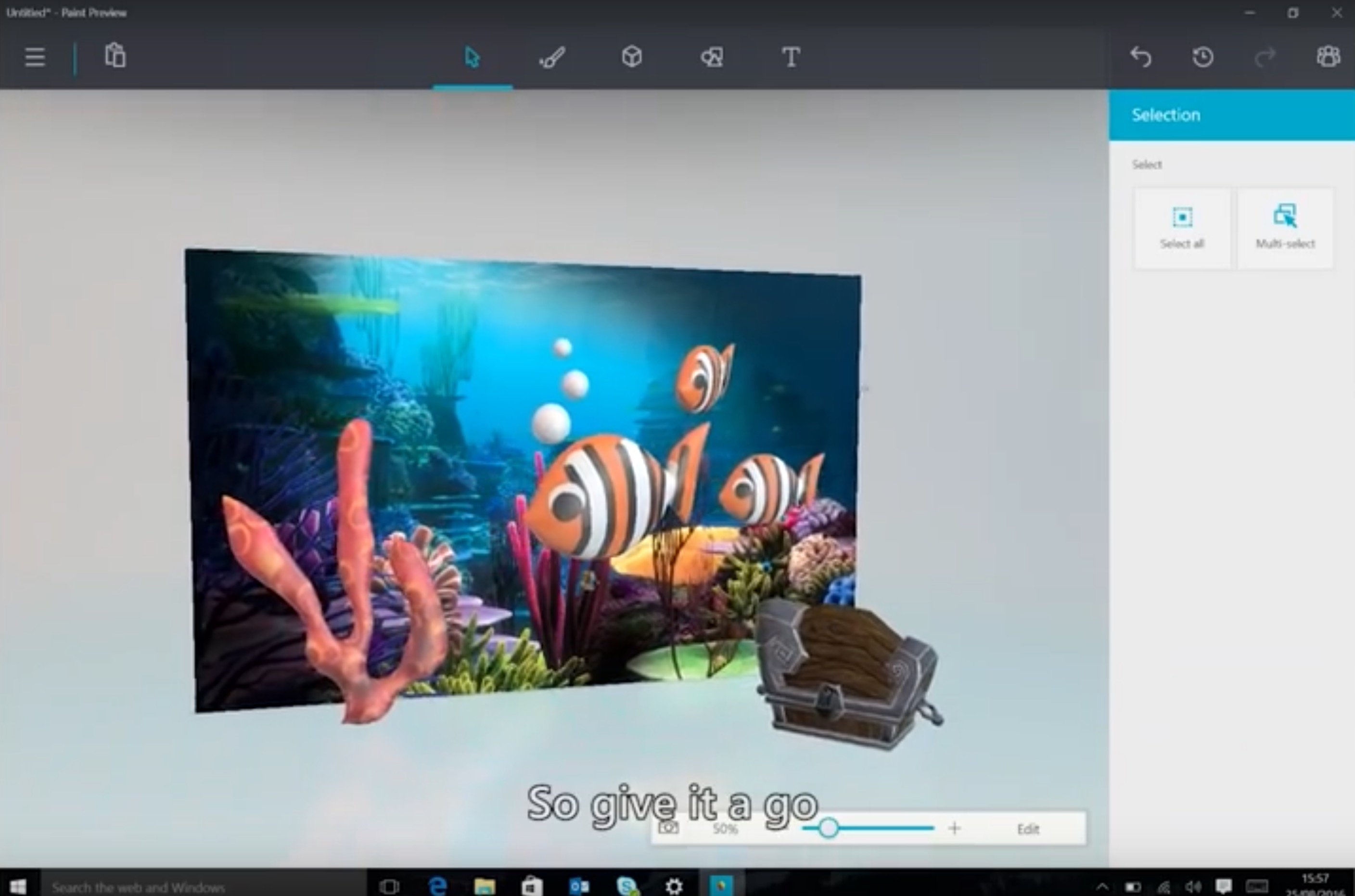Click the battery tray icon
This screenshot has width=1355, height=896.
(x=1133, y=887)
